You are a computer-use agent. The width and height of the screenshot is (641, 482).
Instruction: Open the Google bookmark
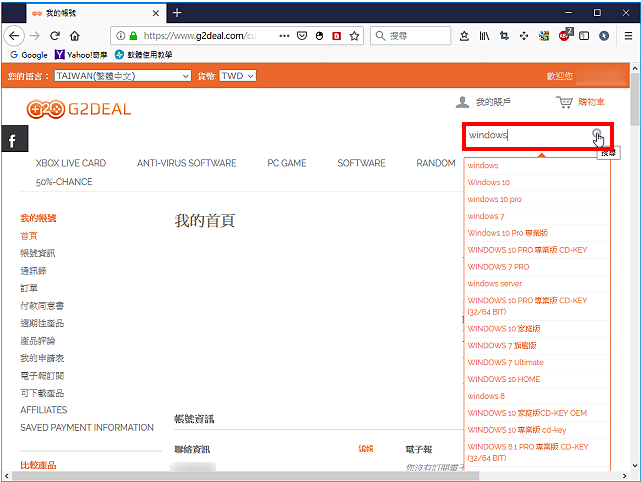tap(29, 55)
